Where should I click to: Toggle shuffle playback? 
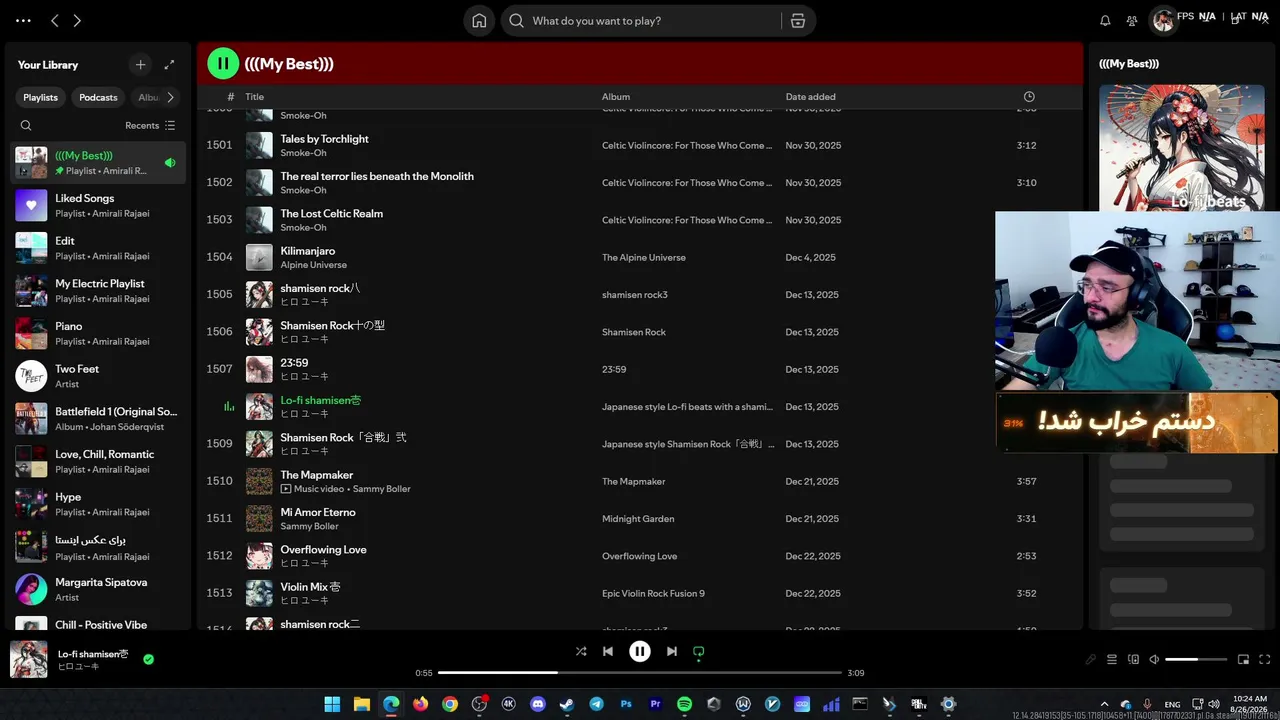[581, 651]
